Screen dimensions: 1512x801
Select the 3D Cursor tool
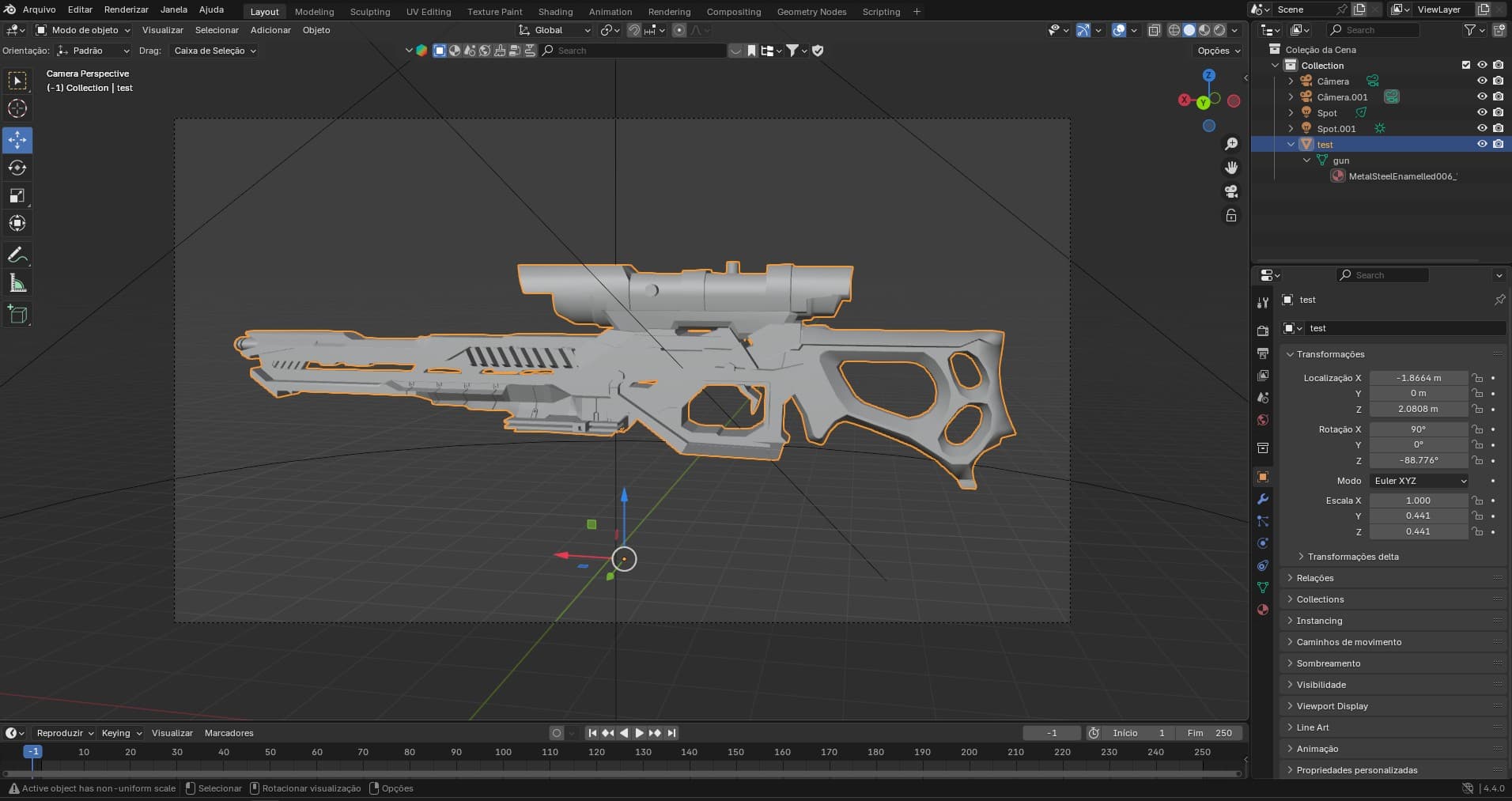tap(17, 109)
